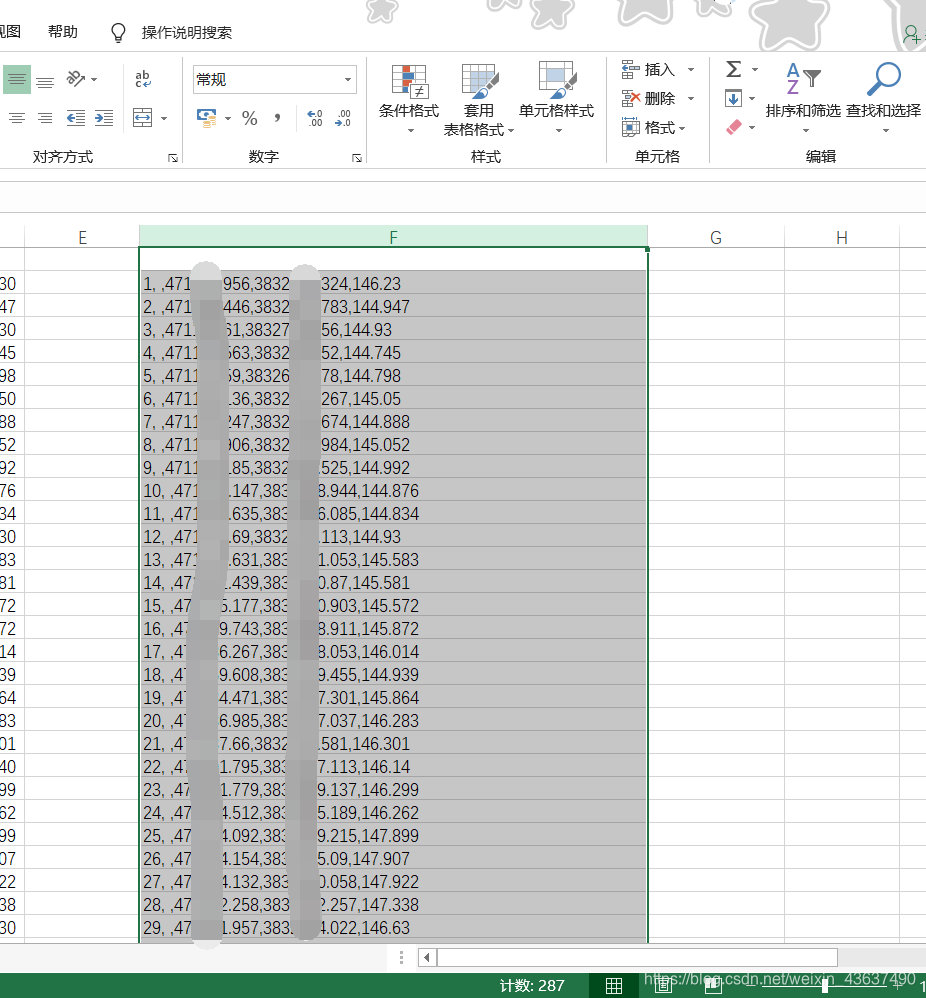Screen dimensions: 926x998
Task: Click the center vertical align icon
Action: pyautogui.click(x=17, y=80)
